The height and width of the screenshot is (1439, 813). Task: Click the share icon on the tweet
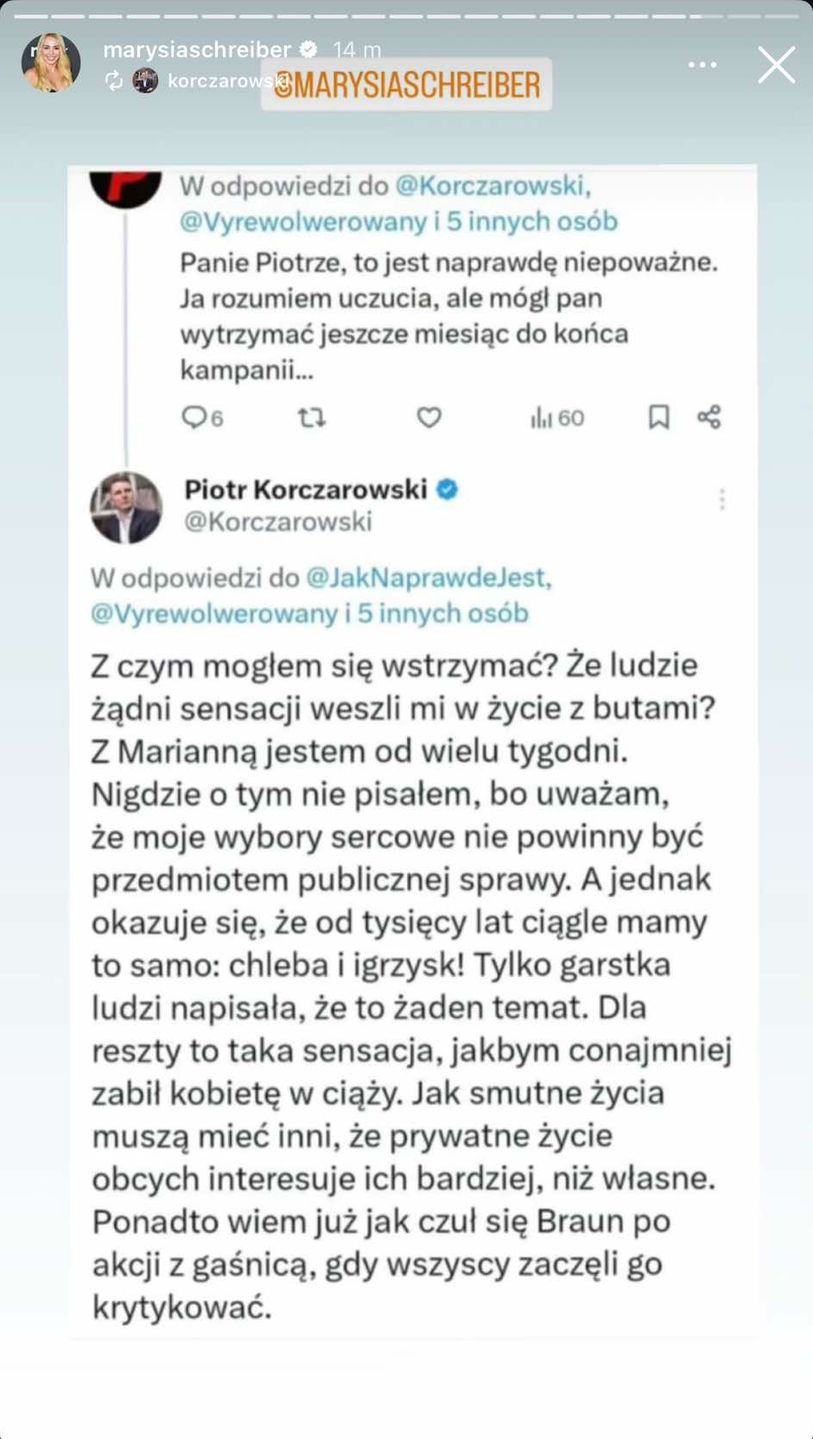pyautogui.click(x=709, y=417)
